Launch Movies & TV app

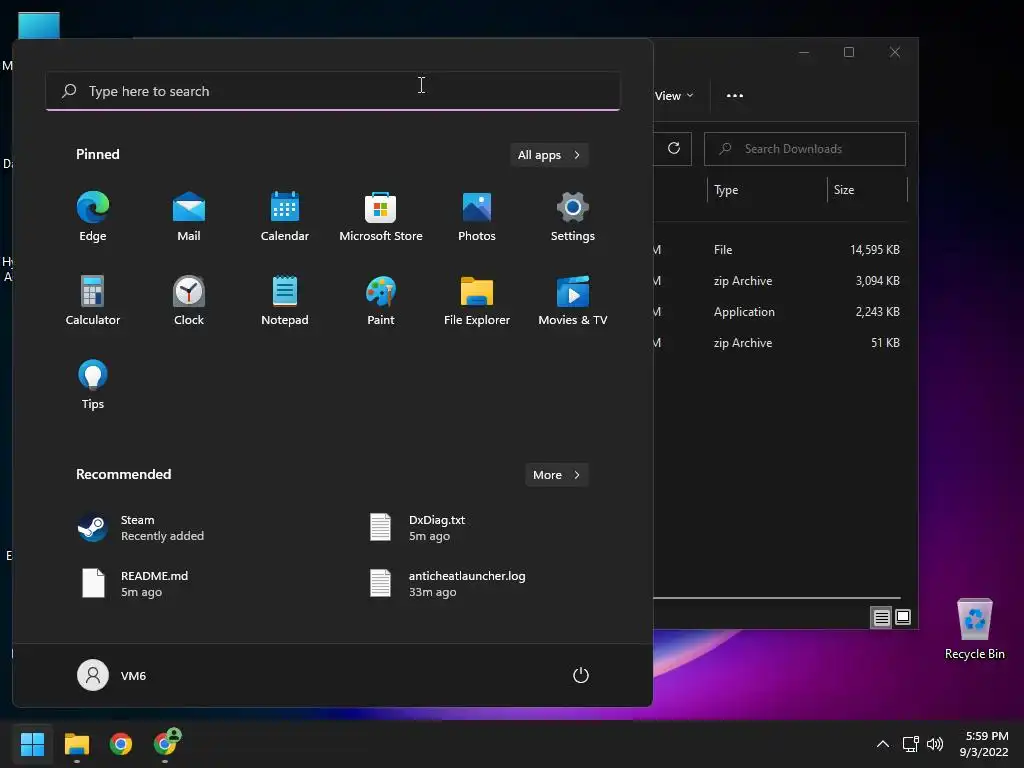click(x=573, y=301)
